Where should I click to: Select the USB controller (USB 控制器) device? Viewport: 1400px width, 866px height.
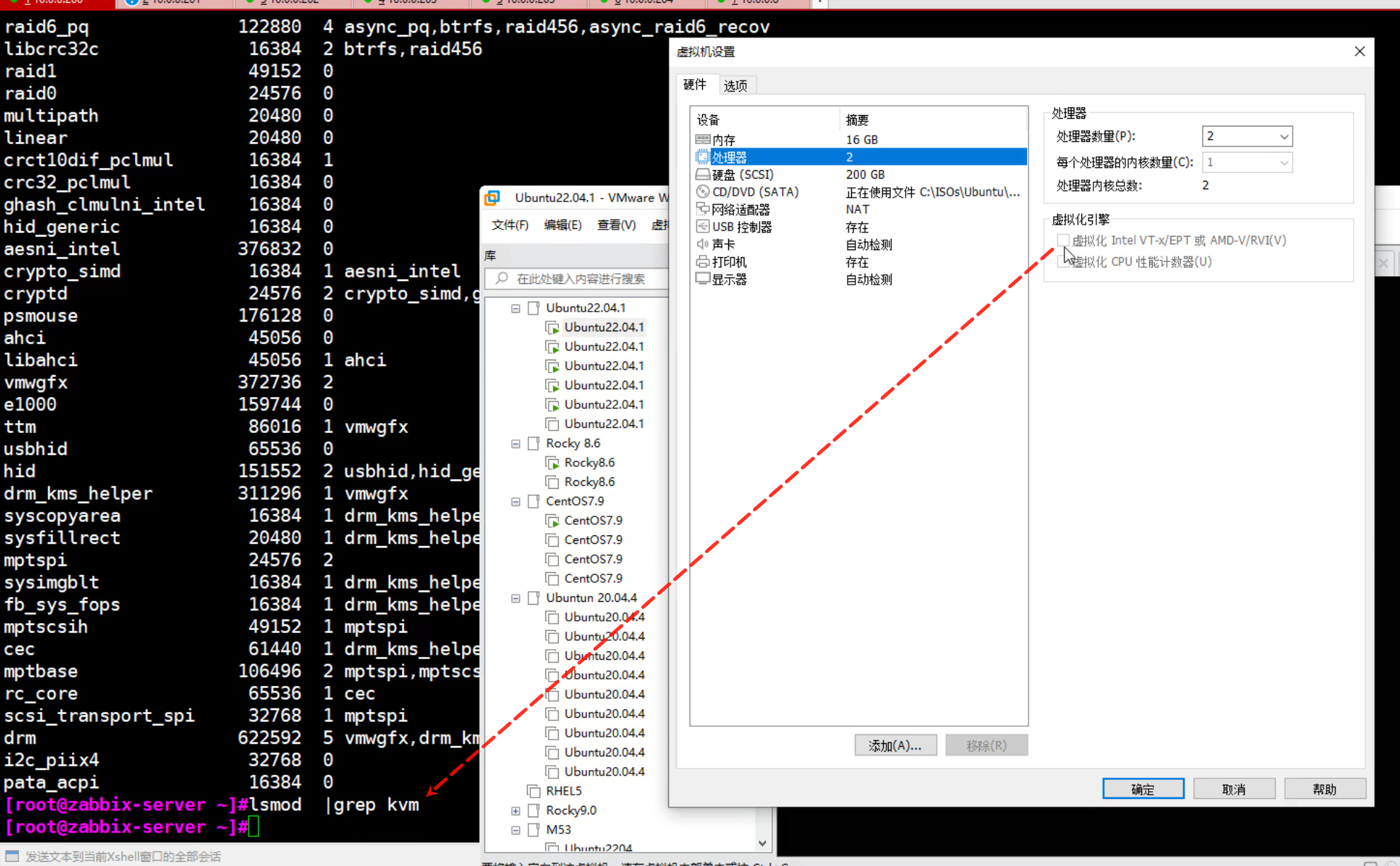(741, 227)
